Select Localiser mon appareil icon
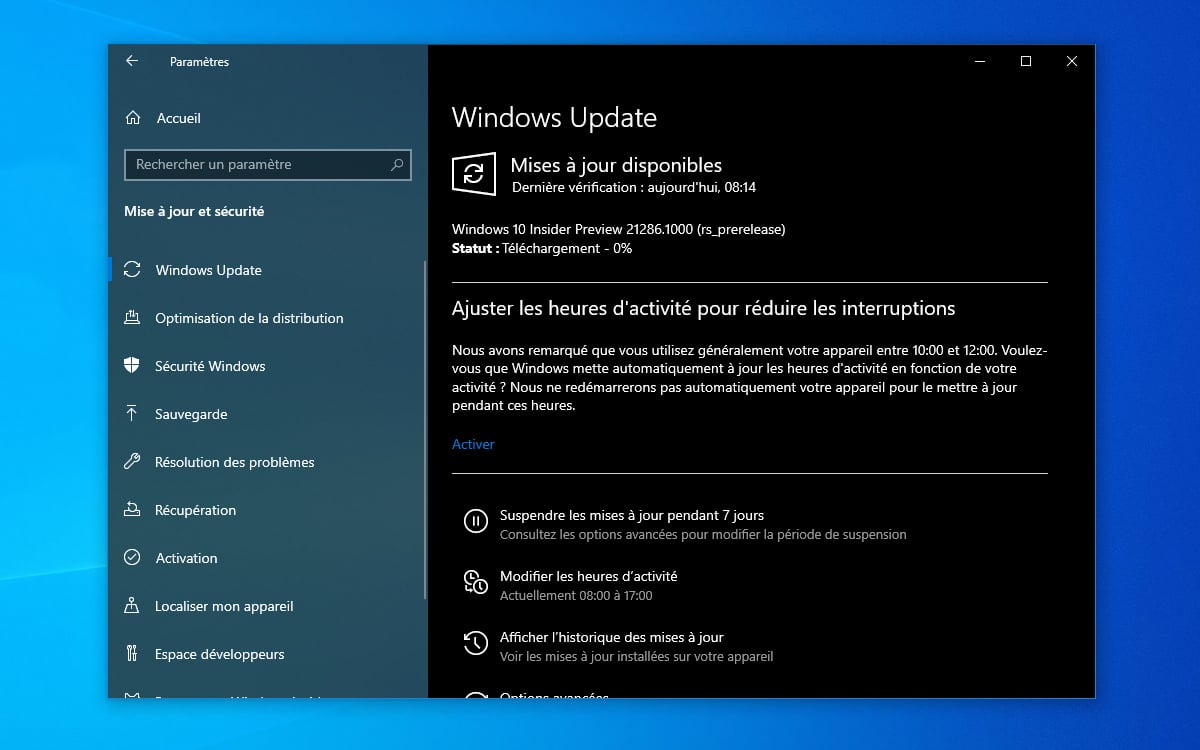 [x=134, y=606]
